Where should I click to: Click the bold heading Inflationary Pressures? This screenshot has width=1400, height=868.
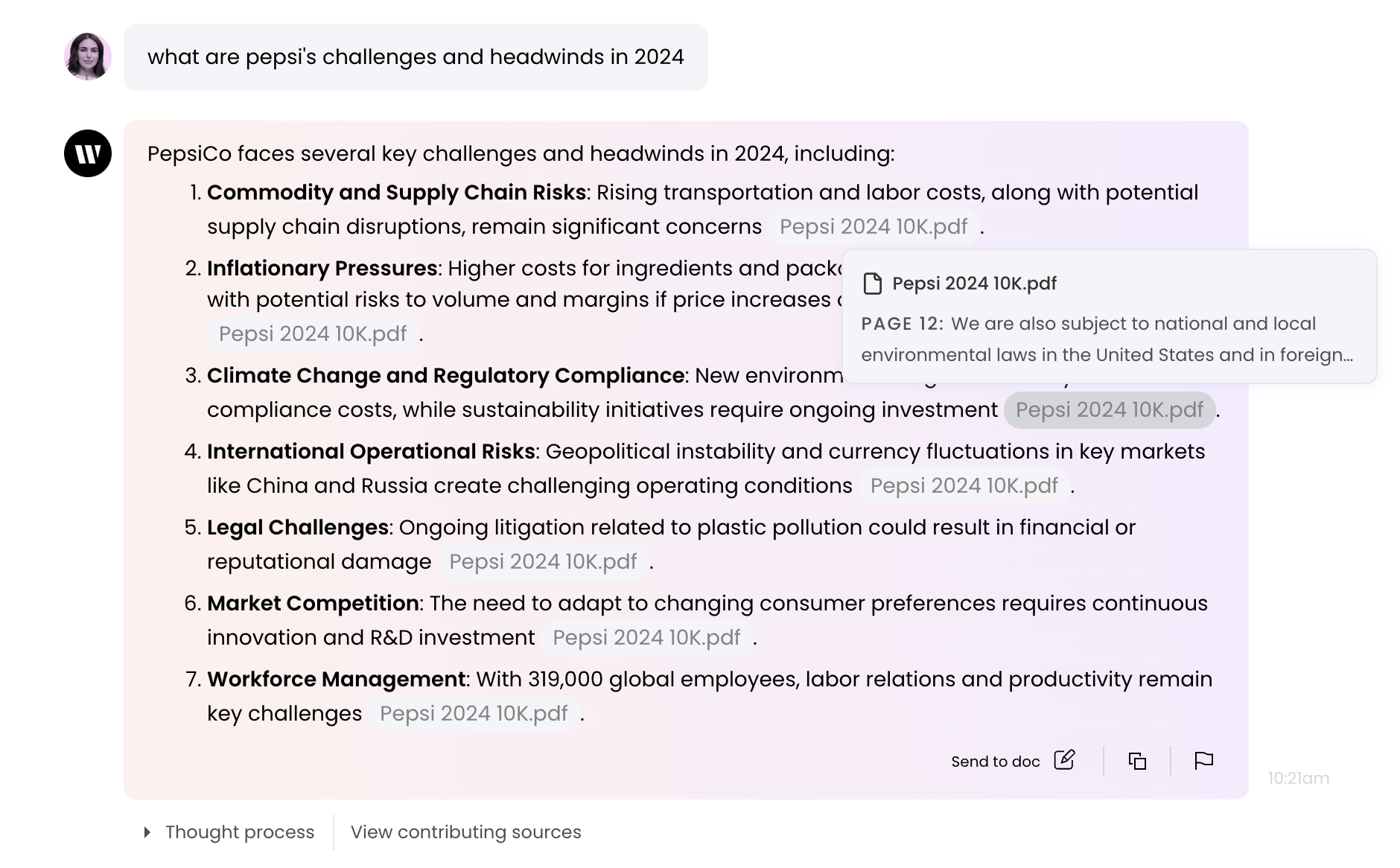click(322, 268)
